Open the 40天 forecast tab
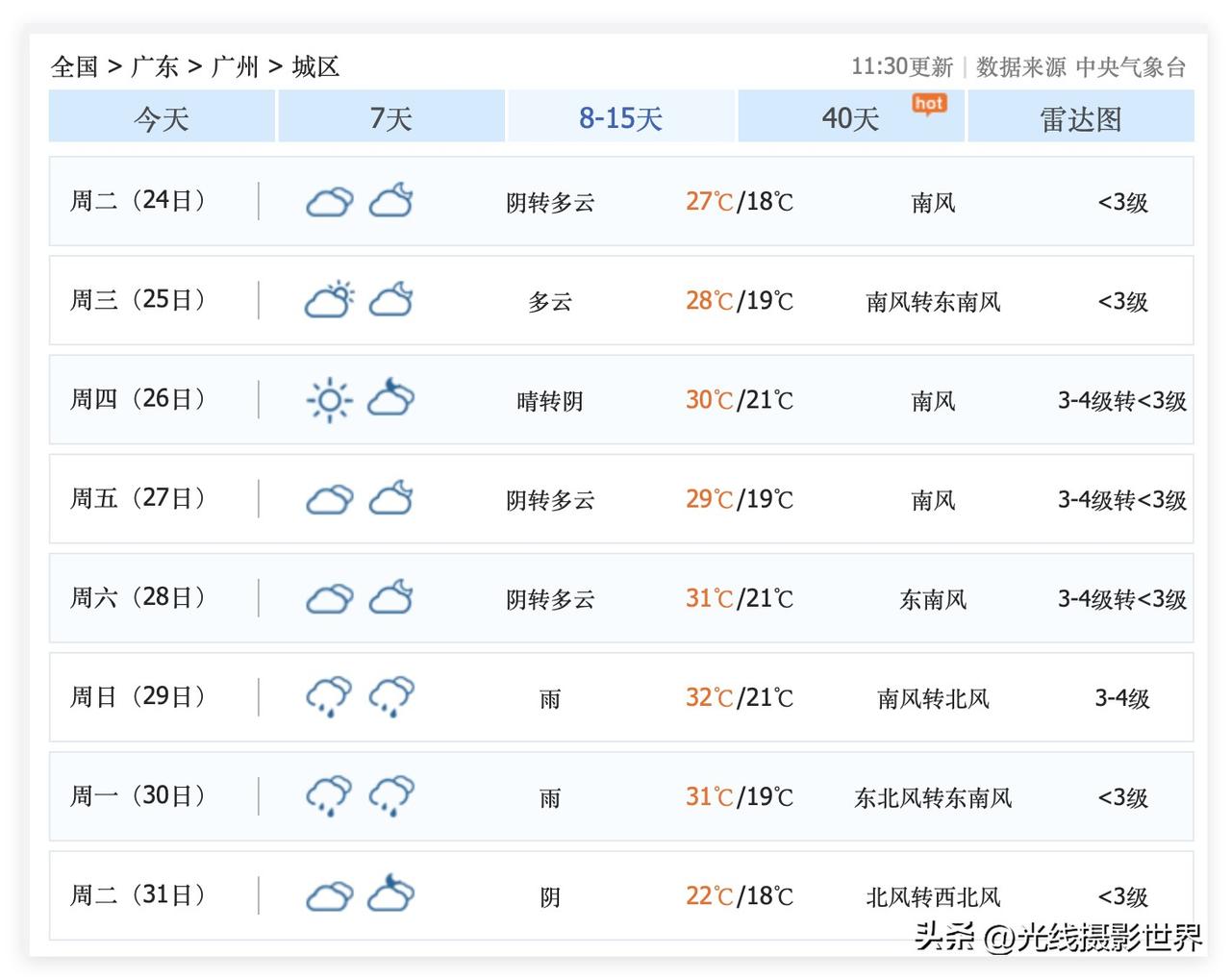1231x980 pixels. (x=851, y=117)
